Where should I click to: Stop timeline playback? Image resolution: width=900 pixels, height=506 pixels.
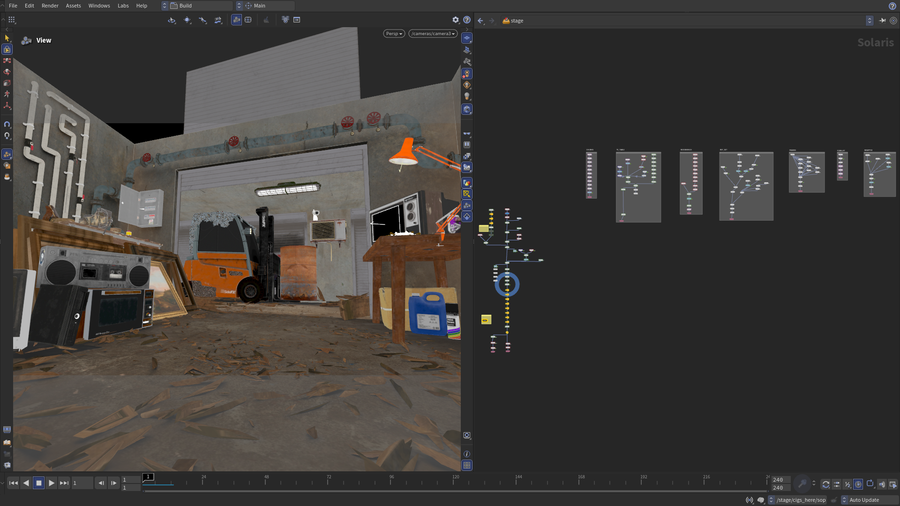click(38, 483)
